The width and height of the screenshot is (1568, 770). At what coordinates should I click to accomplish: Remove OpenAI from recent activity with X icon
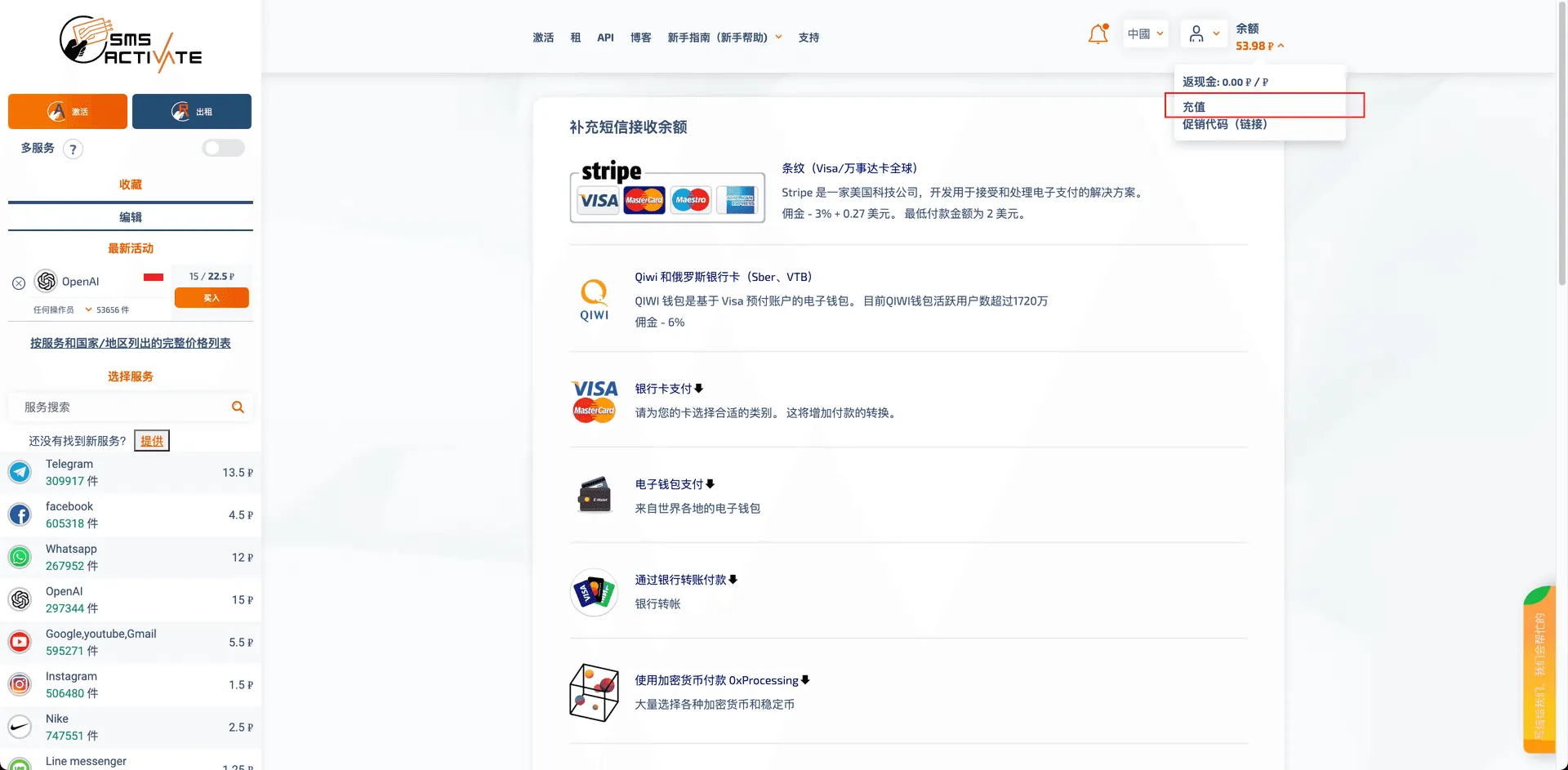(19, 283)
